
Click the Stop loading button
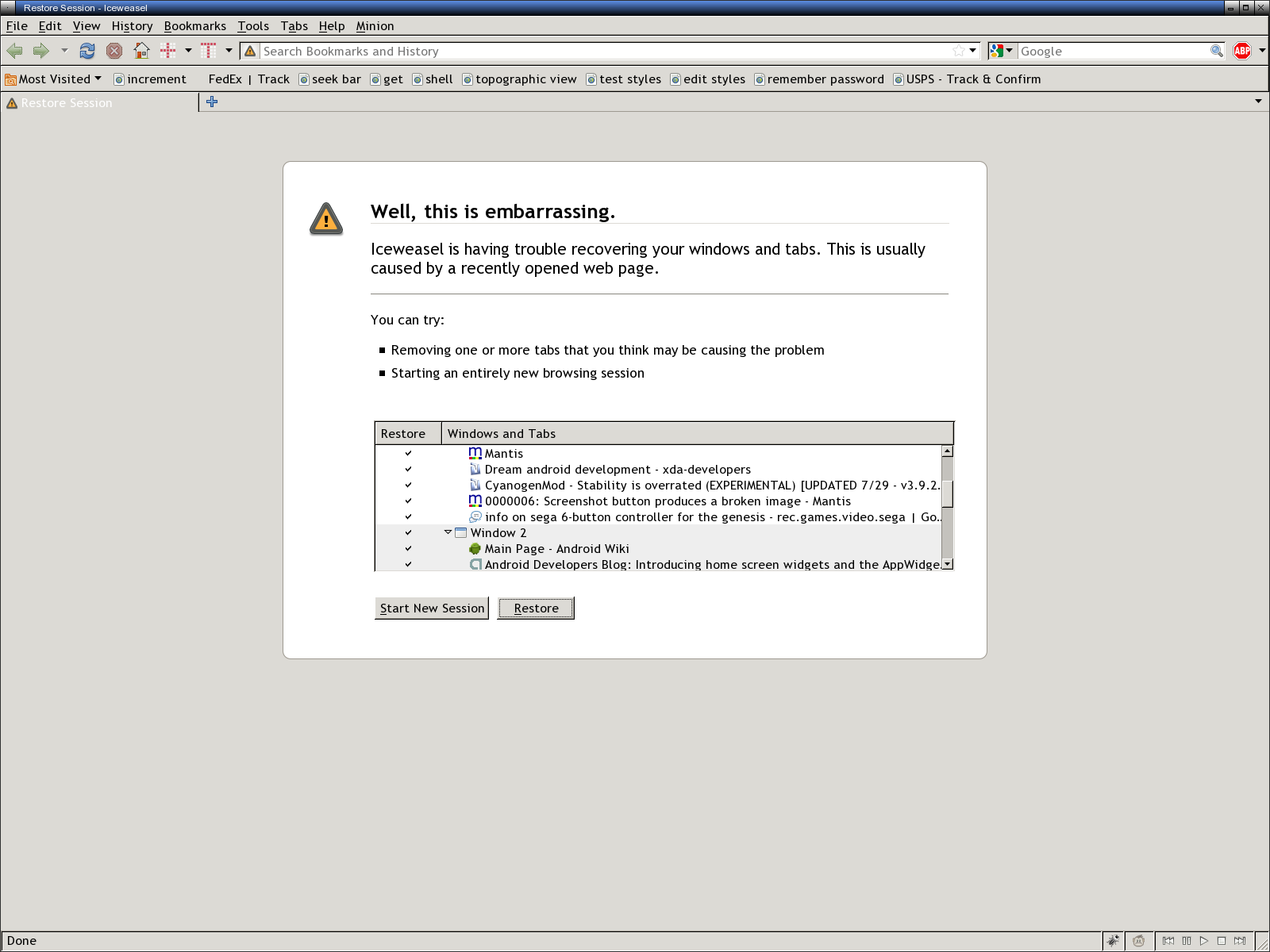click(114, 51)
